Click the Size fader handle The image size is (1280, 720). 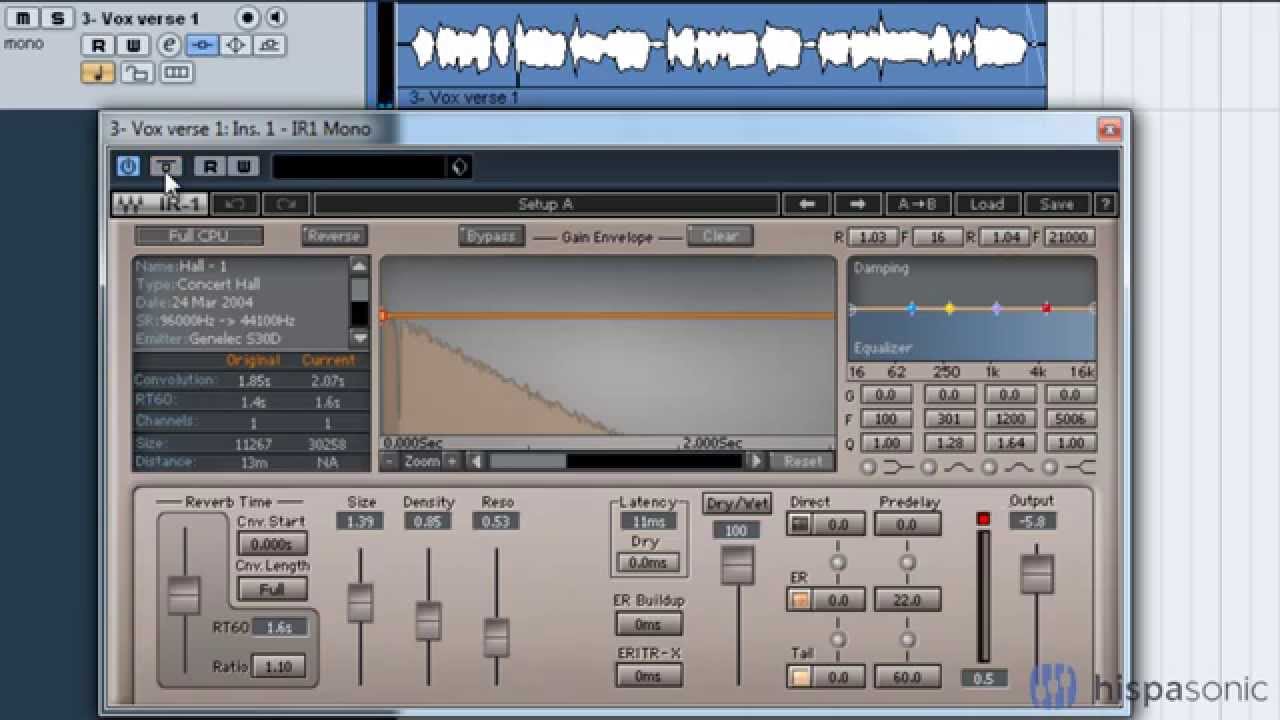[360, 603]
